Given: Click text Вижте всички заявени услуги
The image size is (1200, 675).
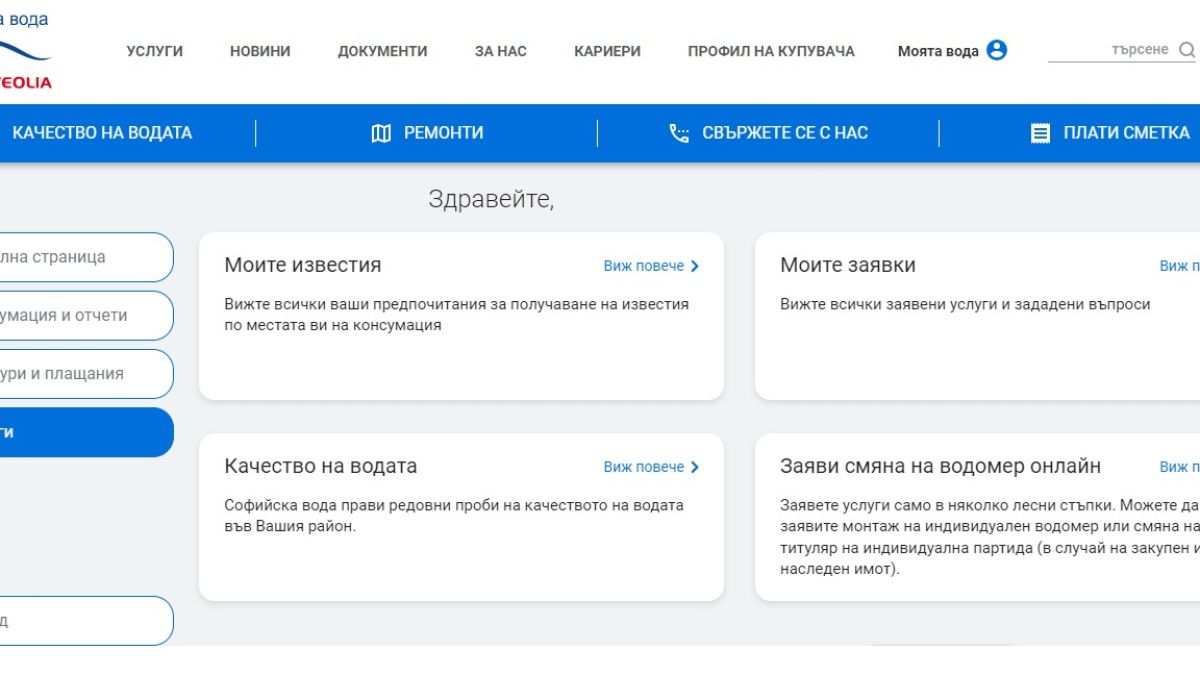Looking at the screenshot, I should point(965,305).
